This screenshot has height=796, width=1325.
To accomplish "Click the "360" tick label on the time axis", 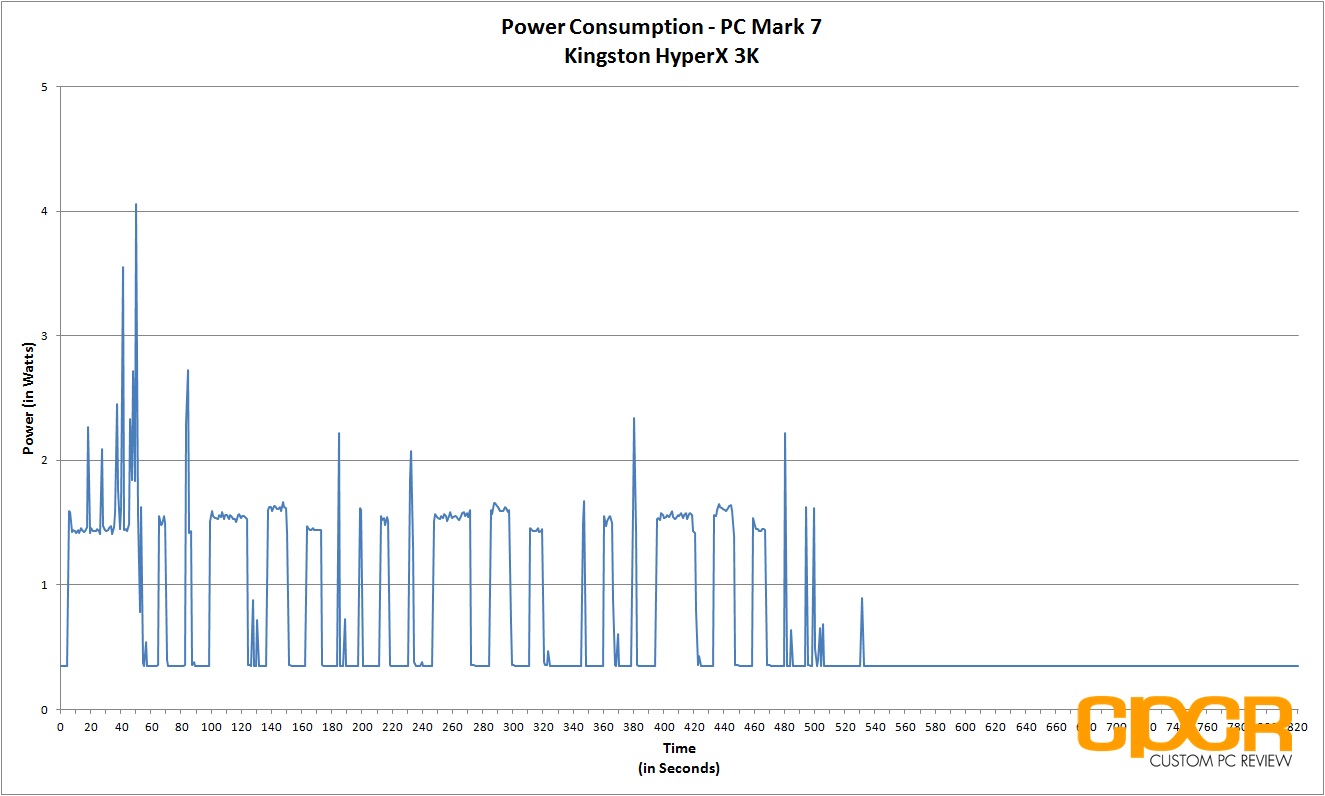I will click(x=604, y=727).
